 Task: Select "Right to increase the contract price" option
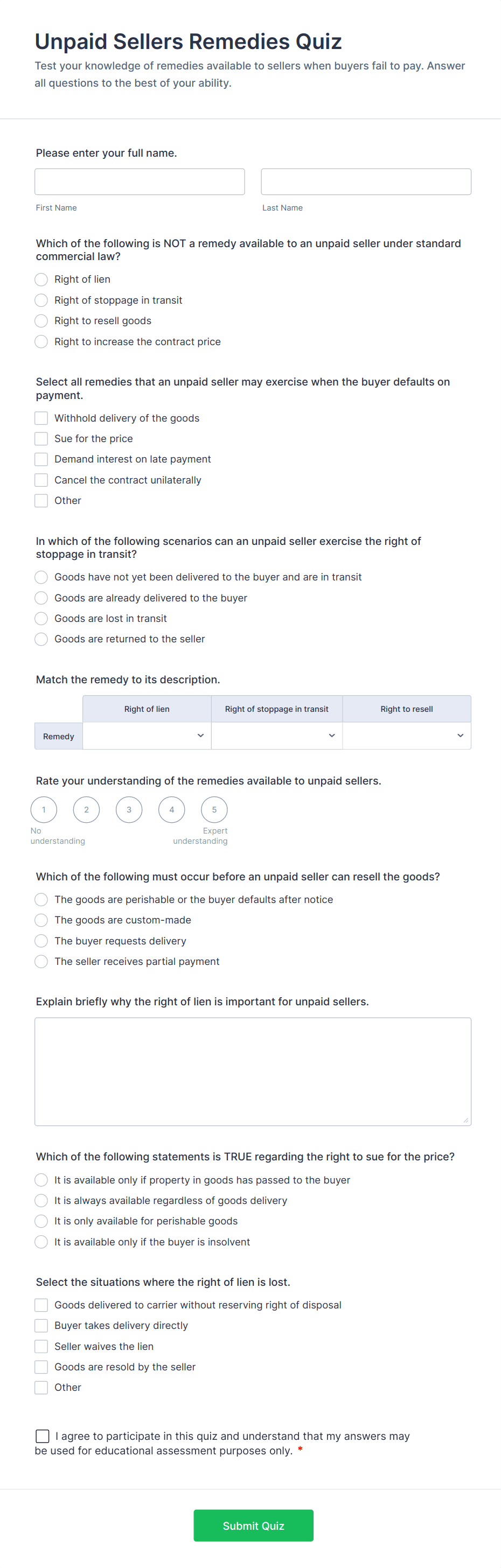[x=41, y=341]
